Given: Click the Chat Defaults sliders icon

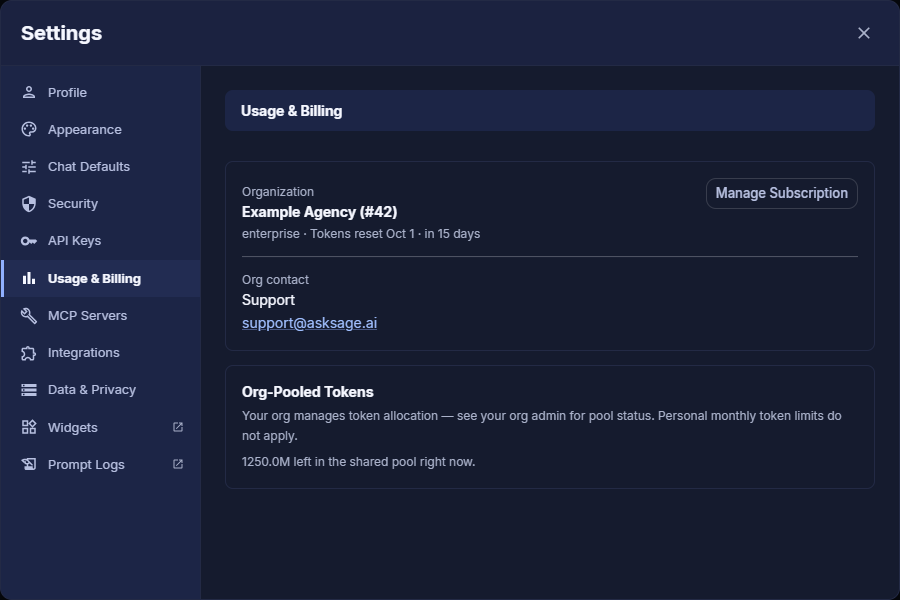Looking at the screenshot, I should pyautogui.click(x=29, y=167).
